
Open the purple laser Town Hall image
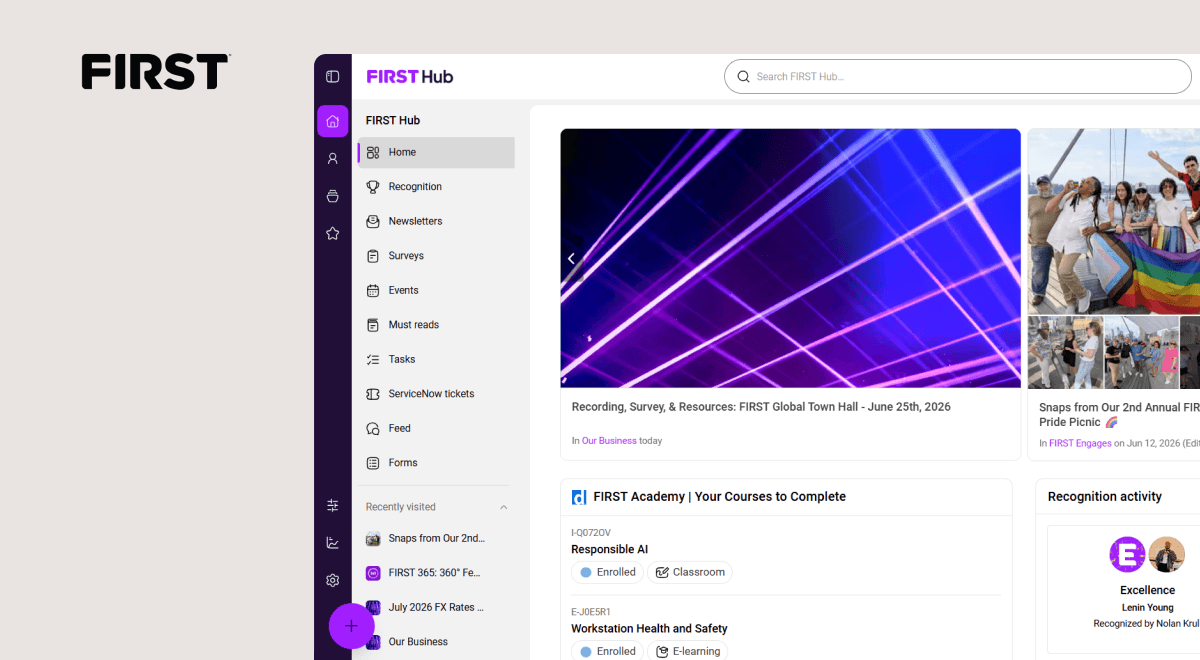[x=790, y=258]
